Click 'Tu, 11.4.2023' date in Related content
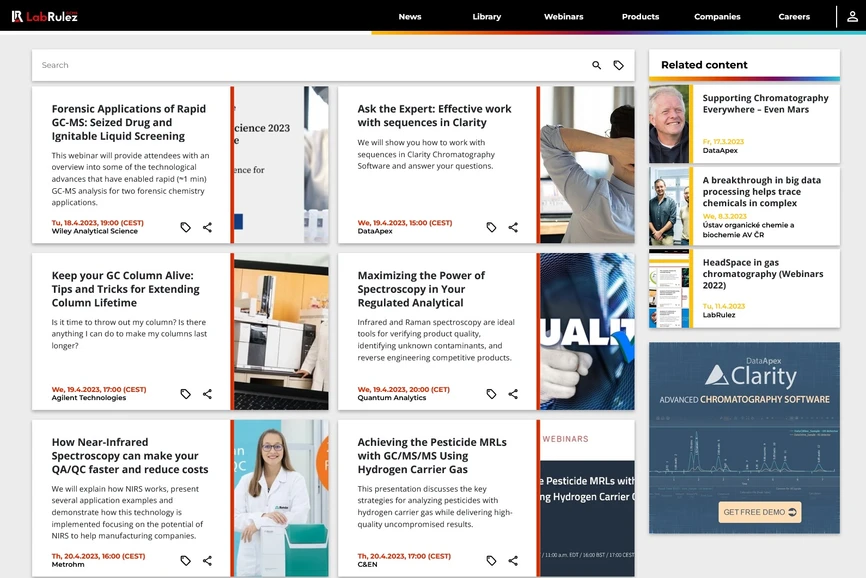Viewport: 866px width, 578px height. [724, 306]
